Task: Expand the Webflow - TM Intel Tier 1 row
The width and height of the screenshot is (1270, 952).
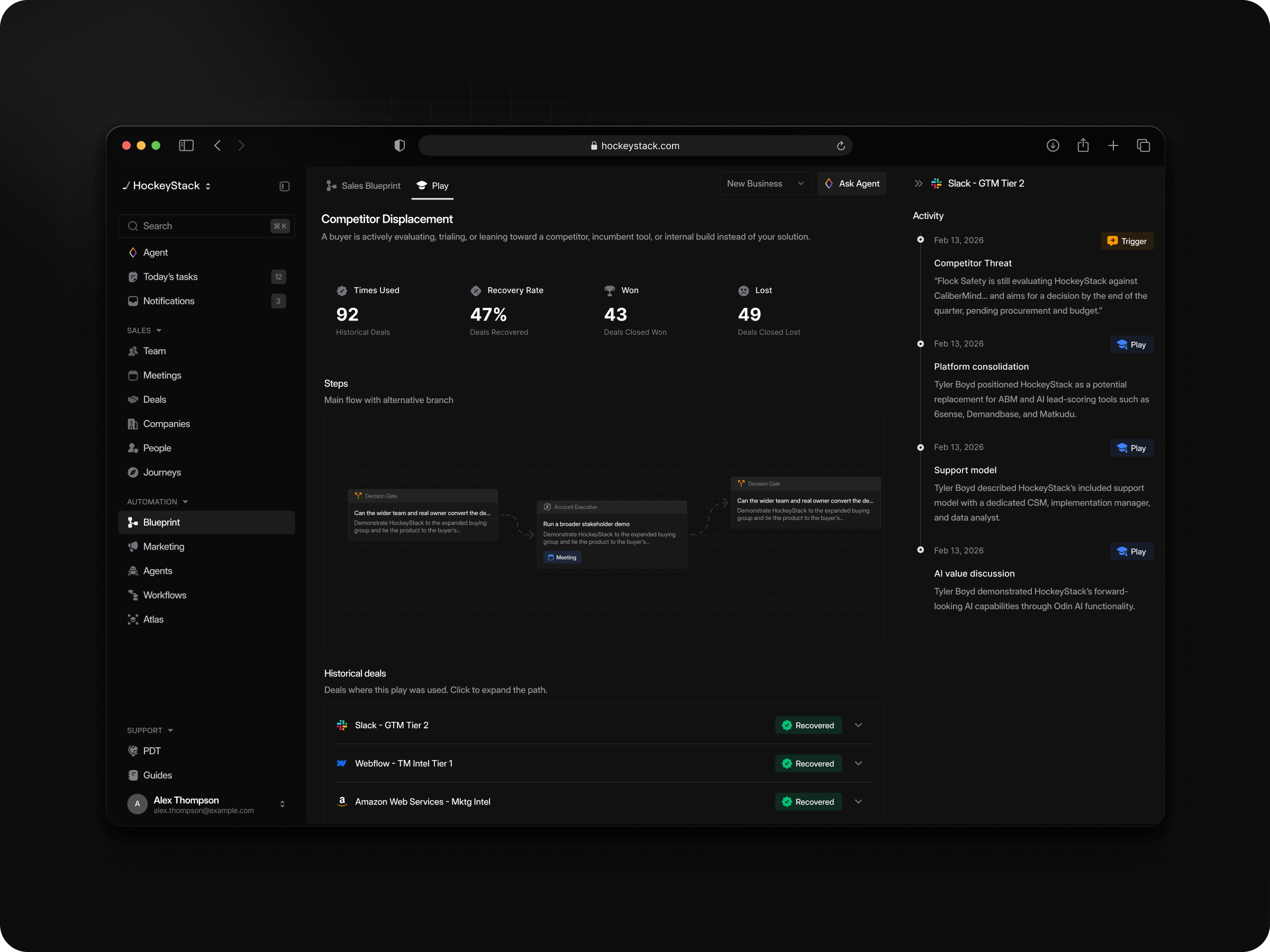Action: [858, 763]
